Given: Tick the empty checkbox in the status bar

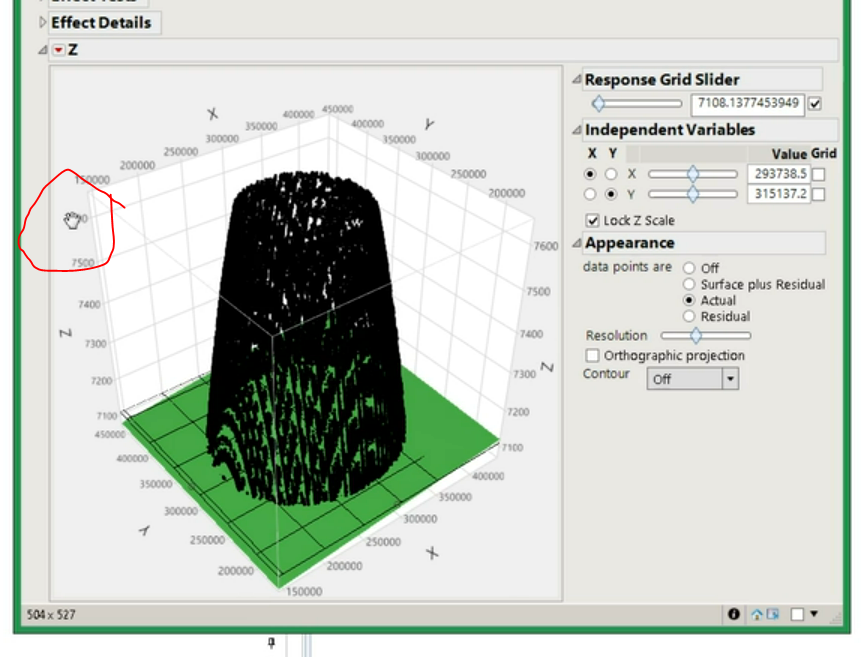Looking at the screenshot, I should tap(797, 614).
